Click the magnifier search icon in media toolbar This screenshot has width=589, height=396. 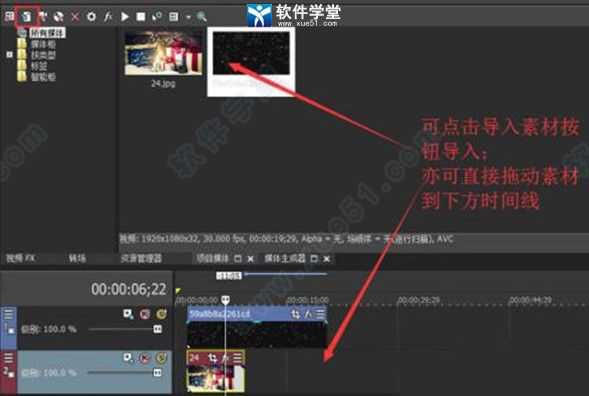click(202, 17)
